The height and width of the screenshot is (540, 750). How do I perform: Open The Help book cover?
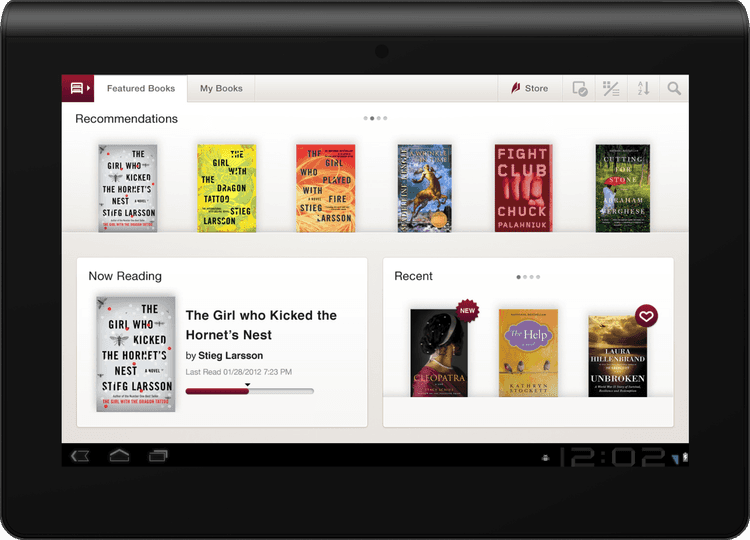pyautogui.click(x=529, y=353)
